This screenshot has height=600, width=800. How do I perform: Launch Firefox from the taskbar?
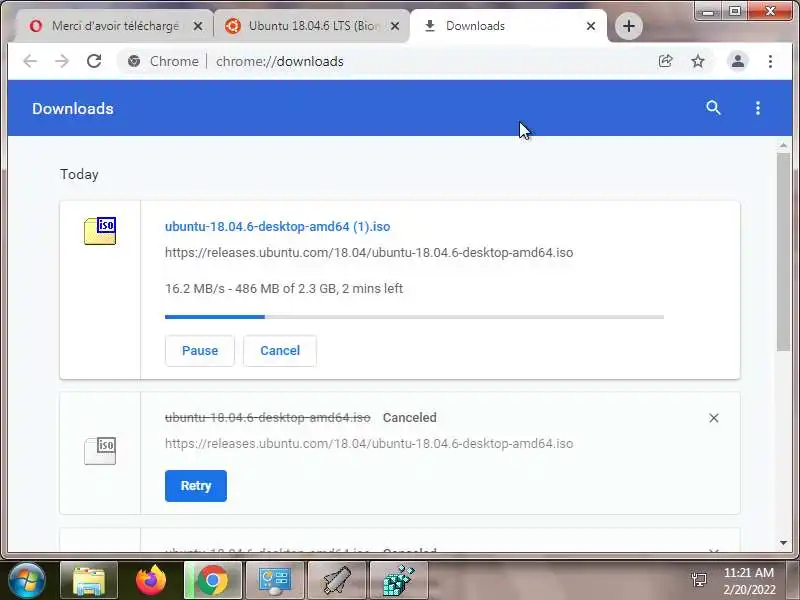(x=151, y=581)
